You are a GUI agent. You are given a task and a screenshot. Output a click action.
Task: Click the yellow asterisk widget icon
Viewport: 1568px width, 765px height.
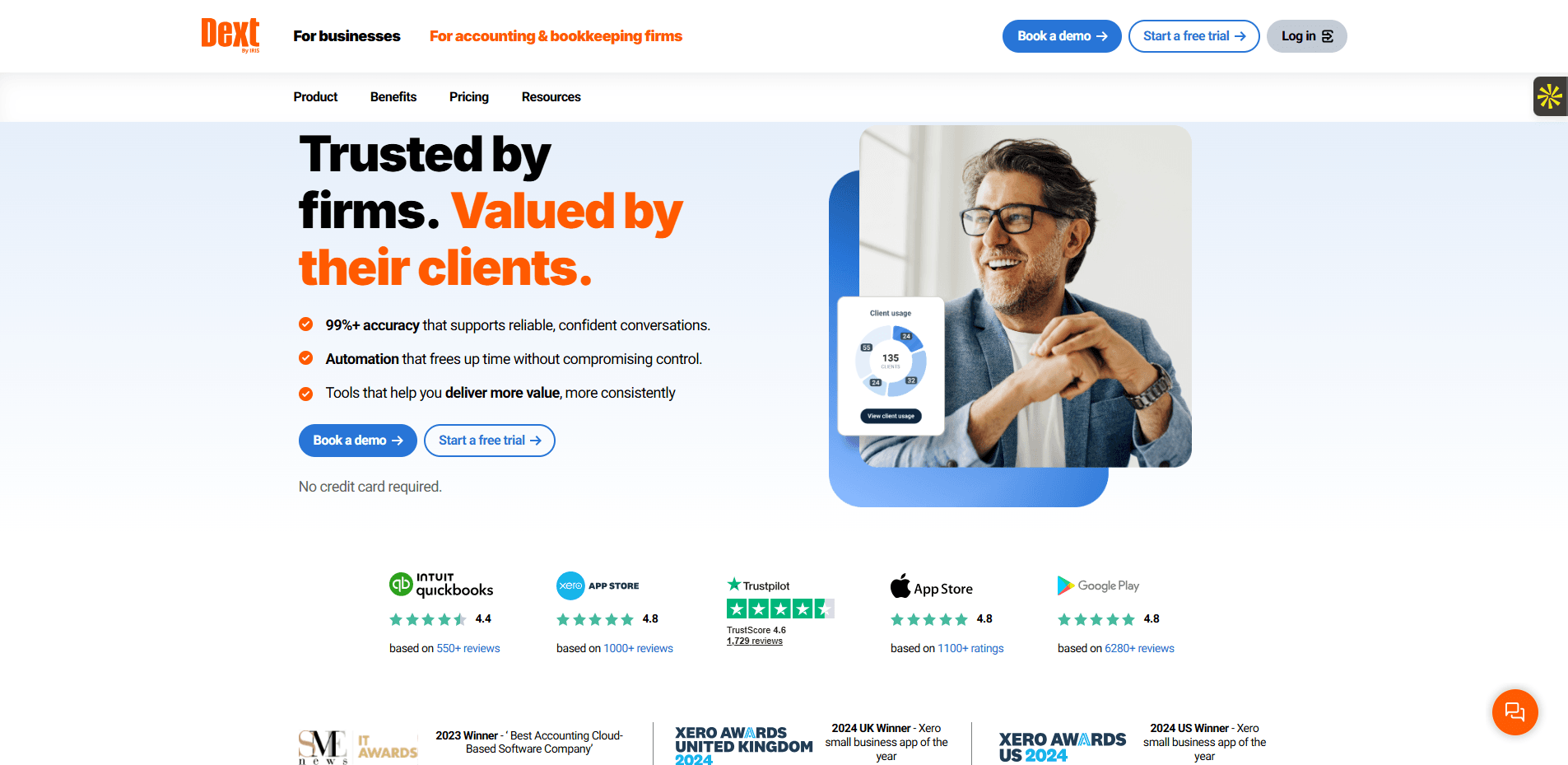(1550, 96)
